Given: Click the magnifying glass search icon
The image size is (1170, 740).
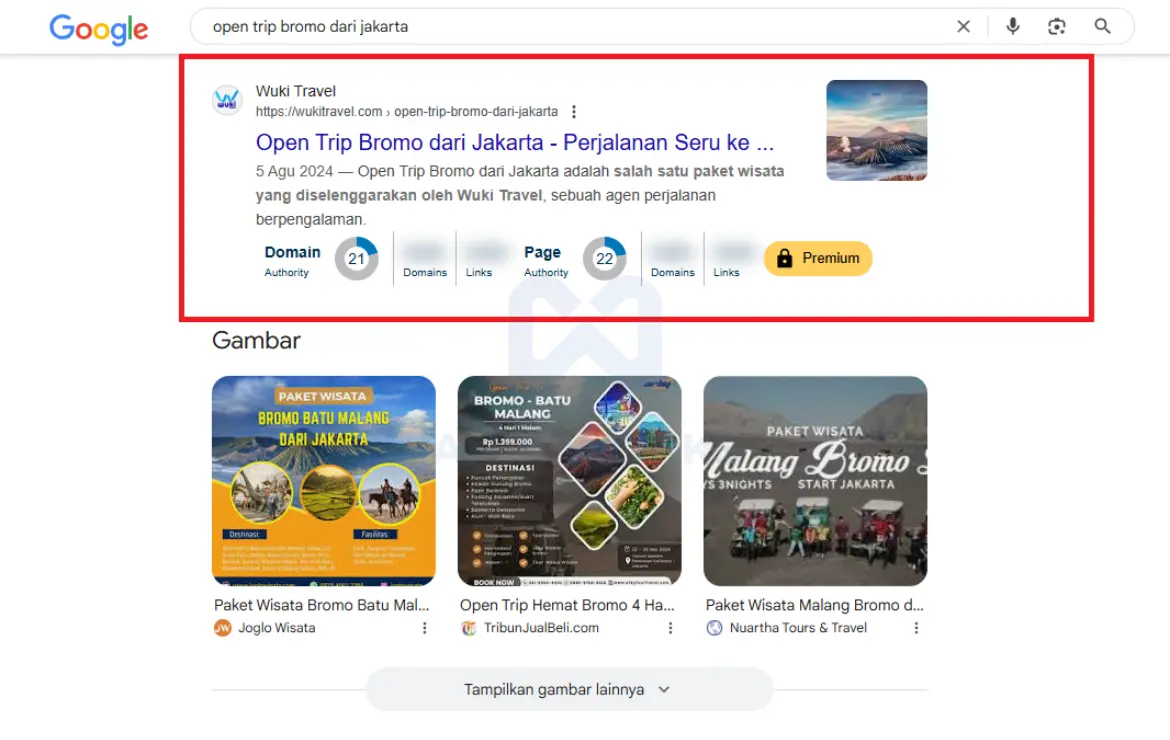Looking at the screenshot, I should 1102,27.
